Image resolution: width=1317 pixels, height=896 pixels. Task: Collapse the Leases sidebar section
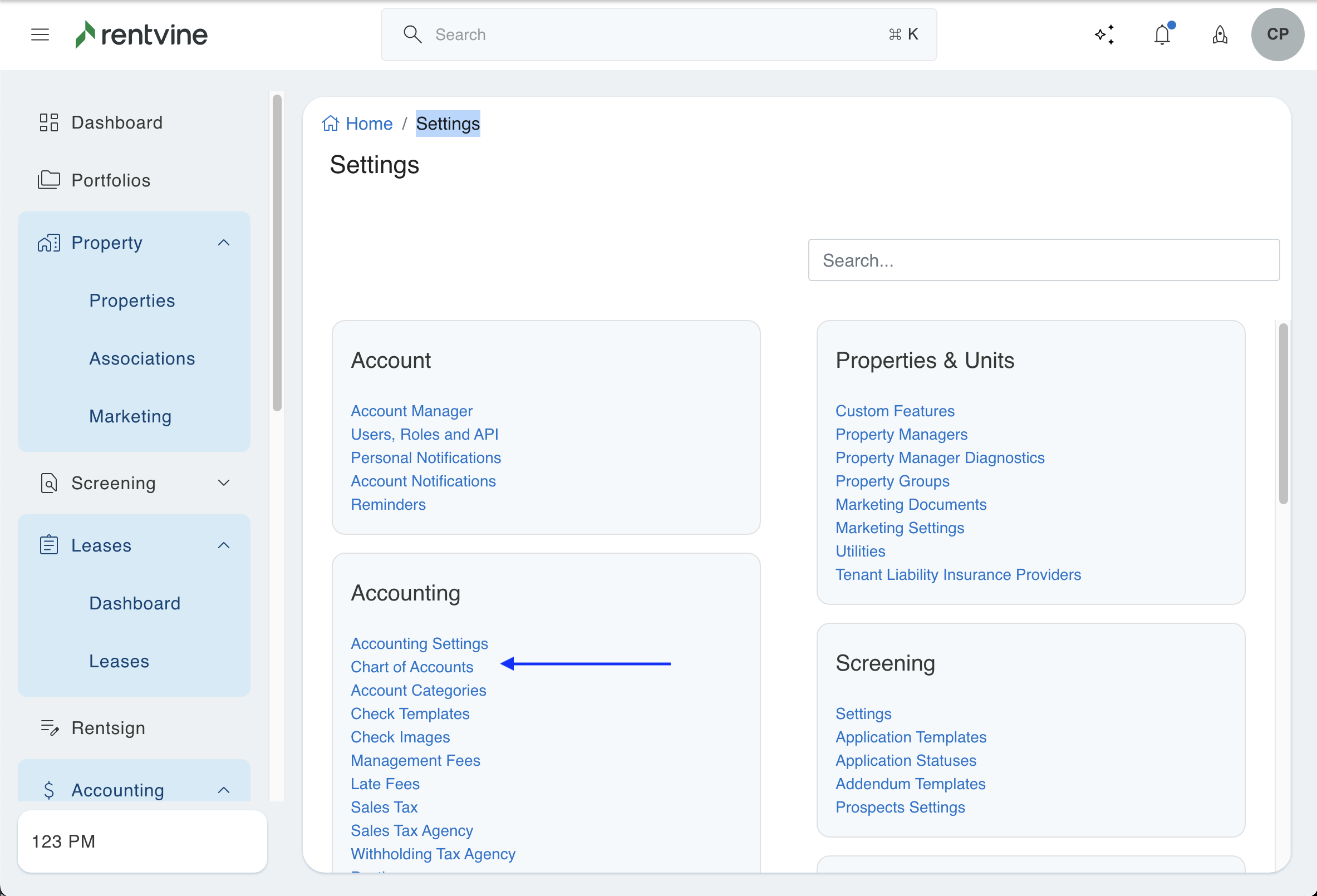[x=224, y=545]
